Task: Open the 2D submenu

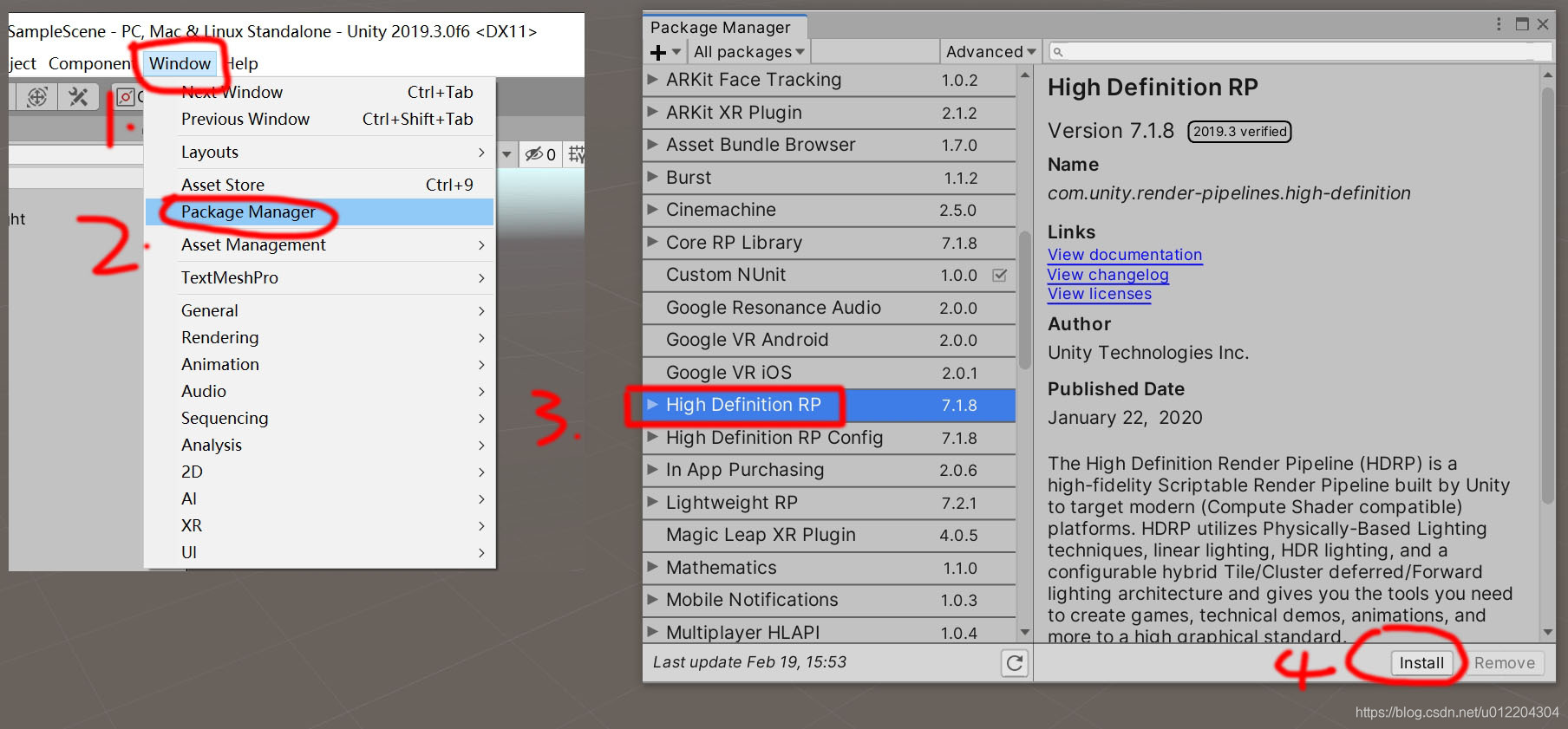Action: click(x=320, y=472)
